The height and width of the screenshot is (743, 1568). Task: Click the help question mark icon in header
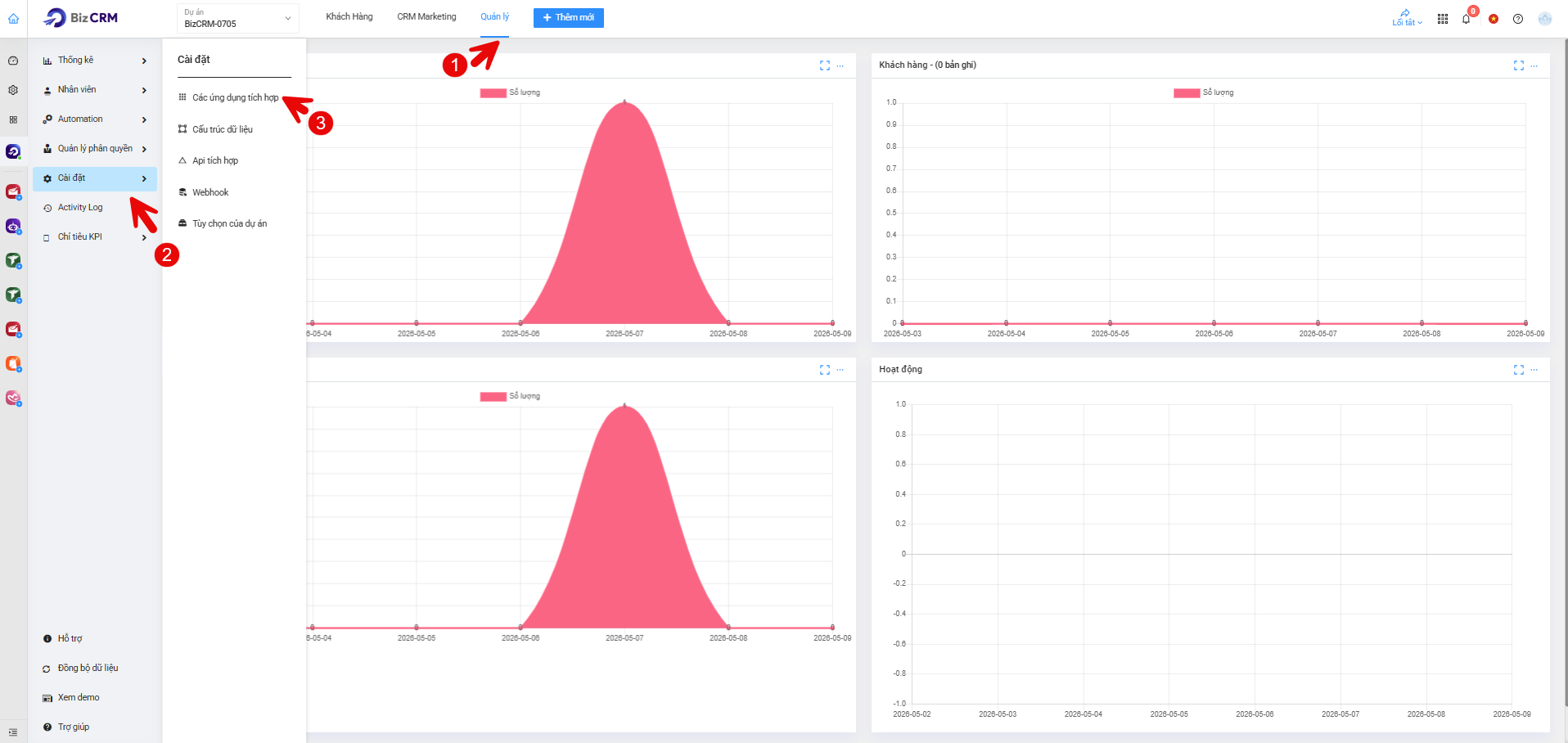click(x=1518, y=19)
